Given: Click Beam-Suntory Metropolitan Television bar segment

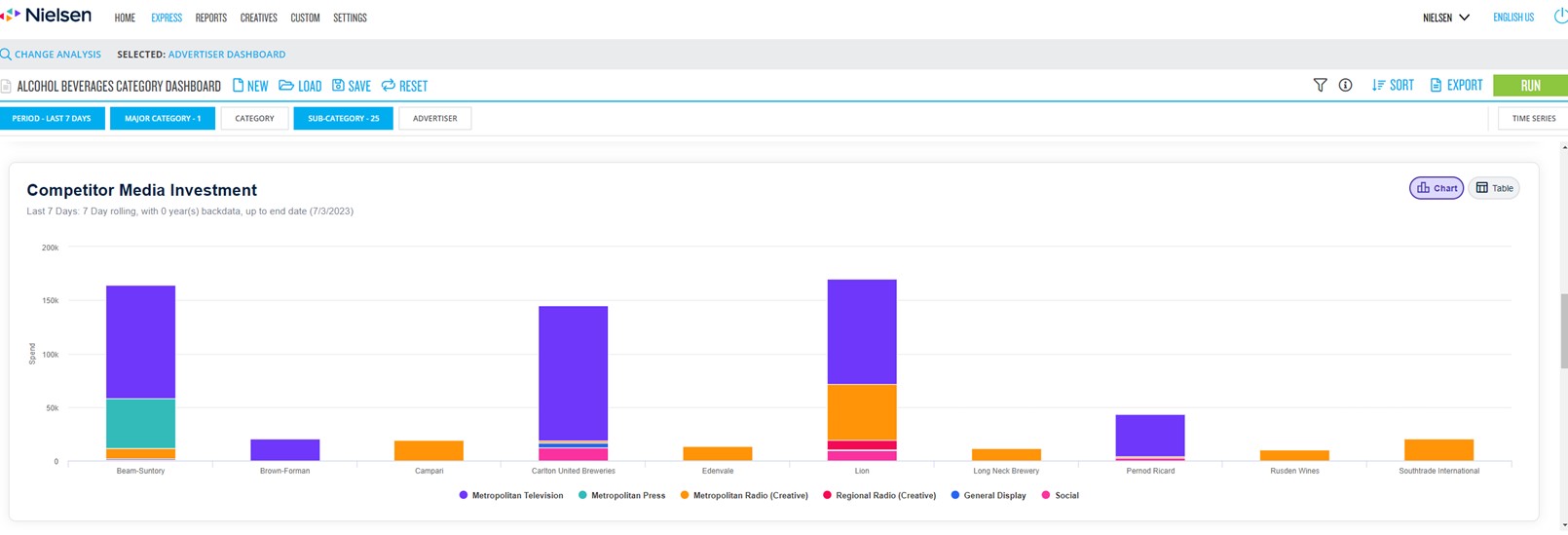Looking at the screenshot, I should coord(140,342).
